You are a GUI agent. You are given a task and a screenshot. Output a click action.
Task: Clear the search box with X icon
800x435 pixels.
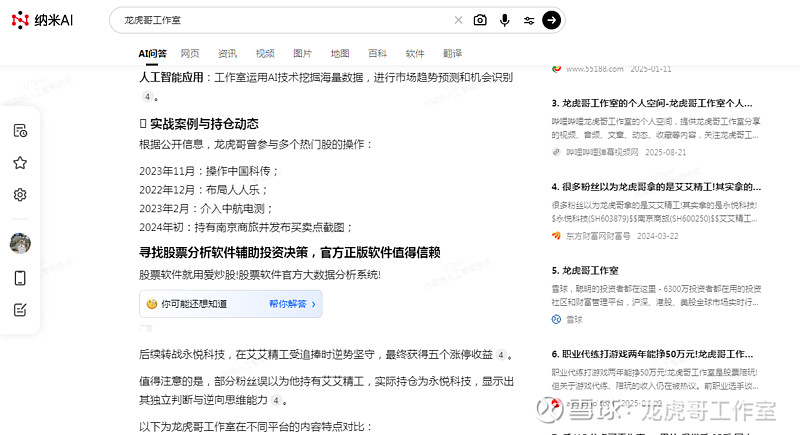[458, 20]
